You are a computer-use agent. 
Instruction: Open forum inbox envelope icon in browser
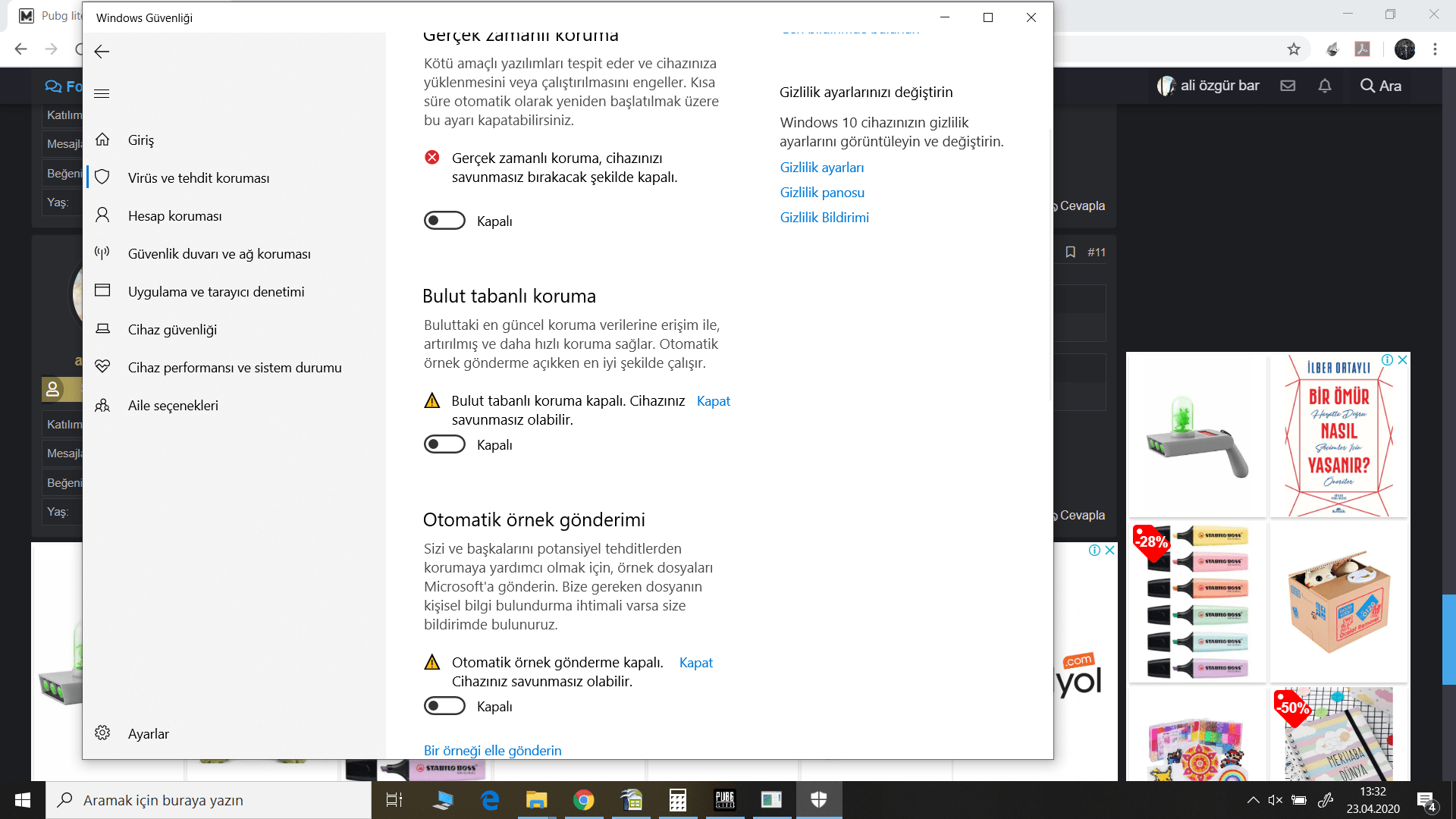pos(1288,86)
